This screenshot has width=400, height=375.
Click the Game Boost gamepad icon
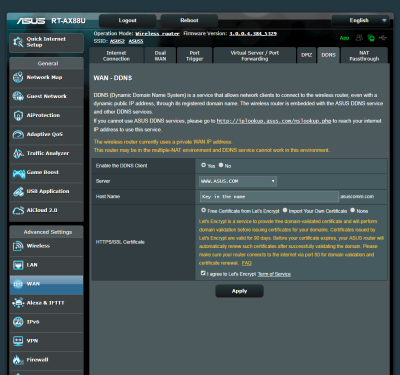pyautogui.click(x=19, y=173)
